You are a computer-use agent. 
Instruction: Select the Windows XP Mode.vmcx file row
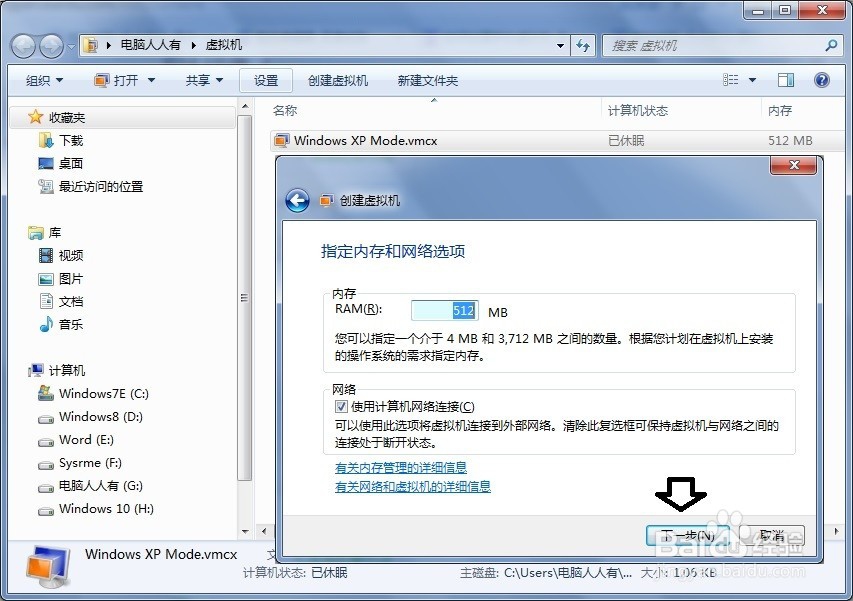557,140
